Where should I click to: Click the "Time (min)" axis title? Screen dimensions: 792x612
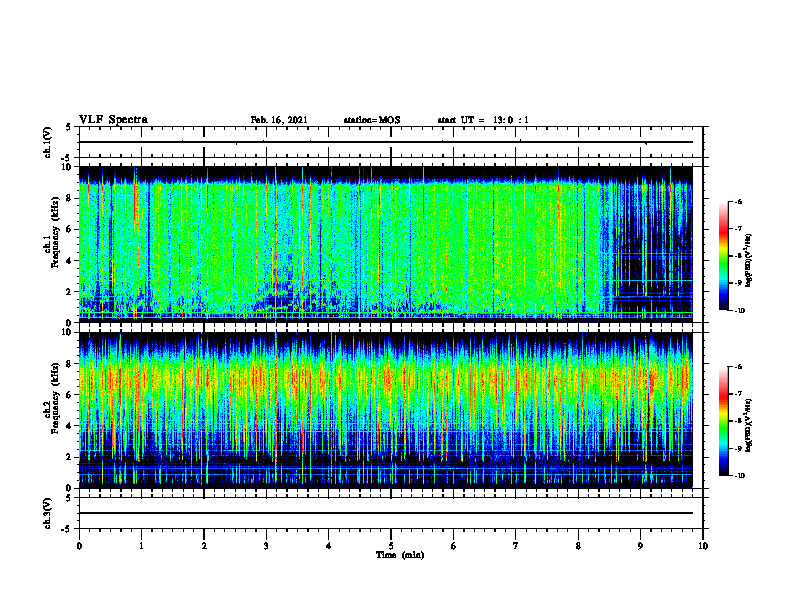[400, 555]
